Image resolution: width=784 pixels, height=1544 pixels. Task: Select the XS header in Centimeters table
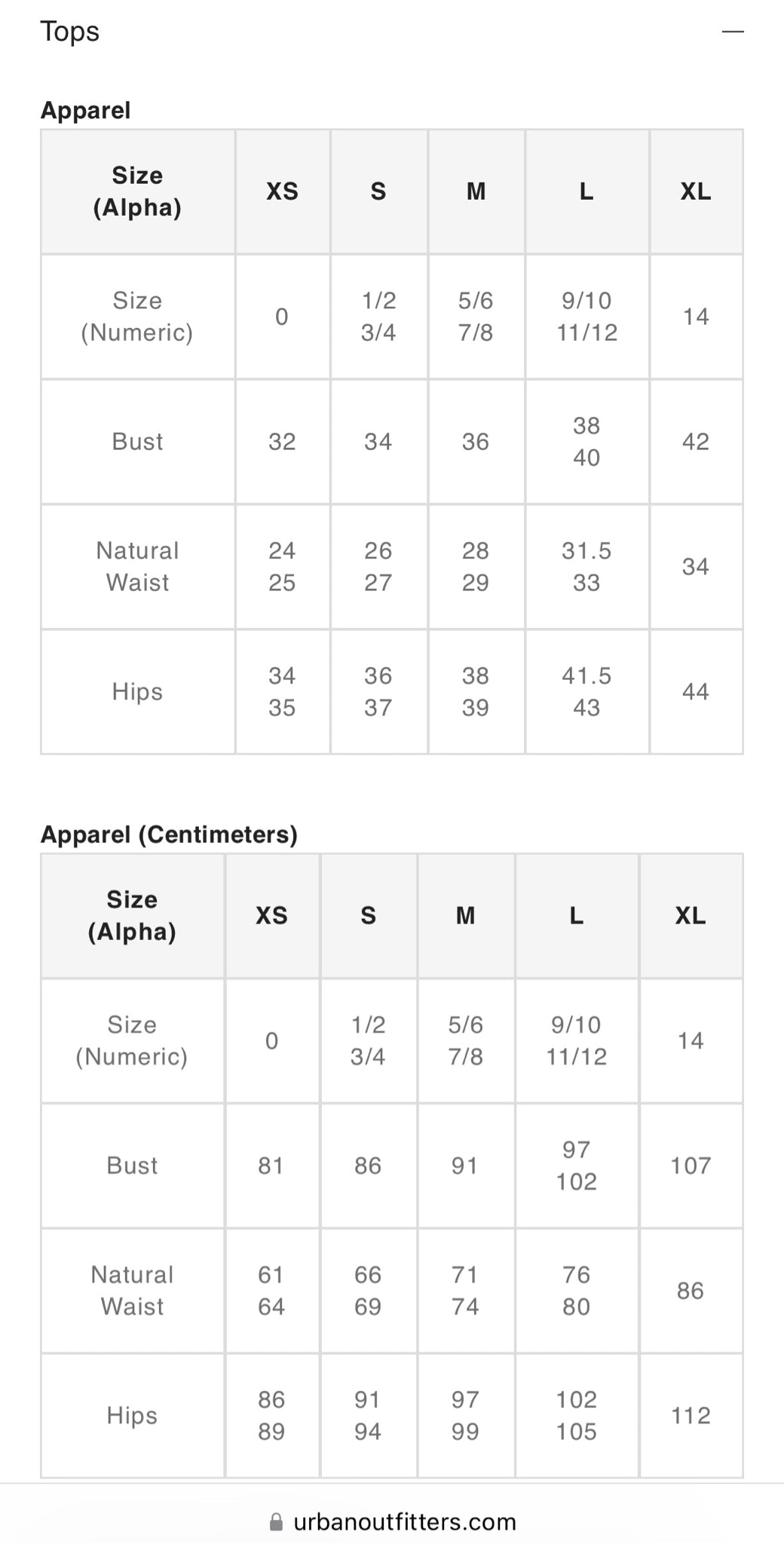271,915
